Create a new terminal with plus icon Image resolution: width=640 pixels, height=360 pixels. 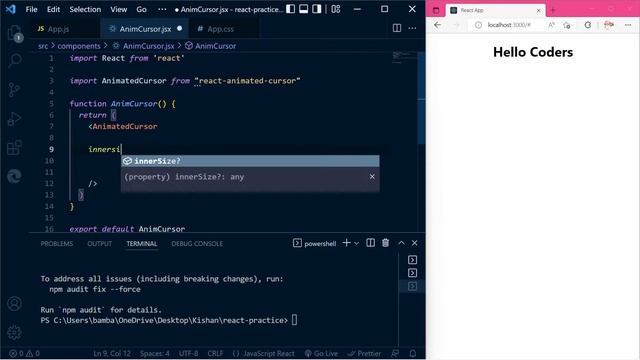[x=346, y=243]
